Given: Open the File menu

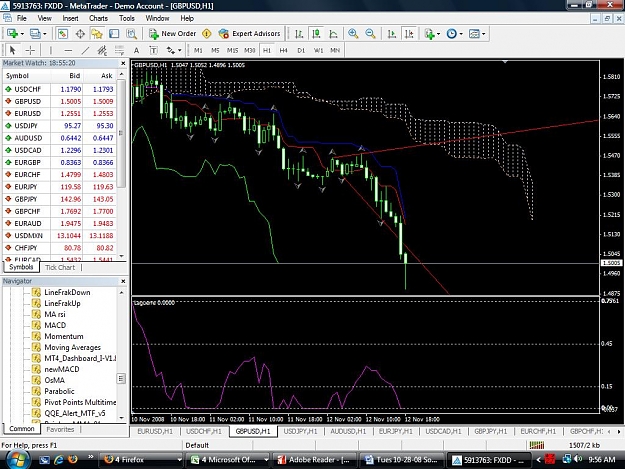Looking at the screenshot, I should click(22, 18).
